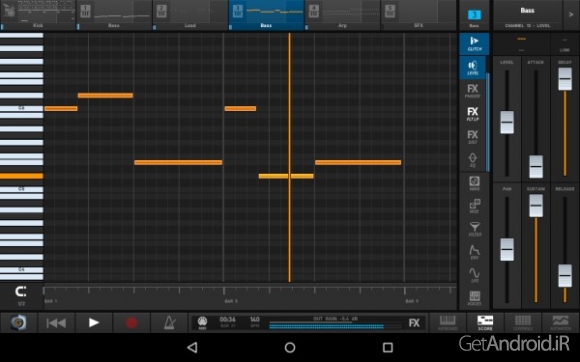Start playback with the play button

(x=94, y=323)
